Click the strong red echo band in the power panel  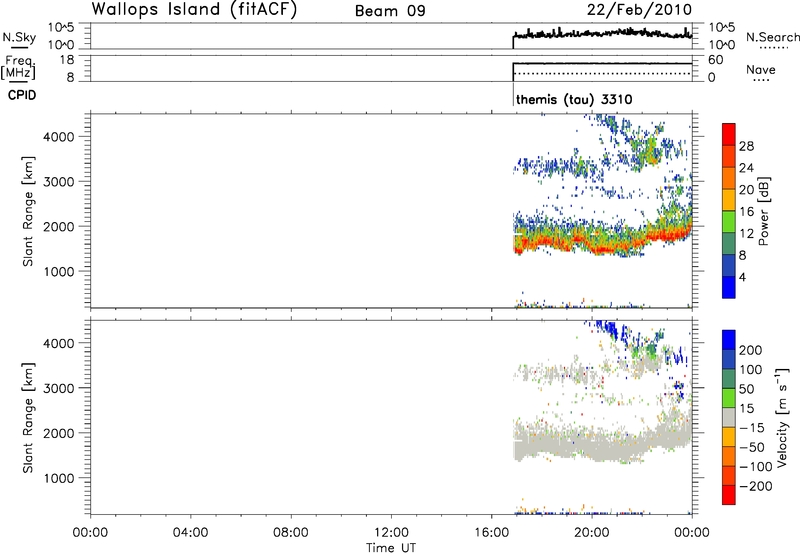pyautogui.click(x=602, y=242)
